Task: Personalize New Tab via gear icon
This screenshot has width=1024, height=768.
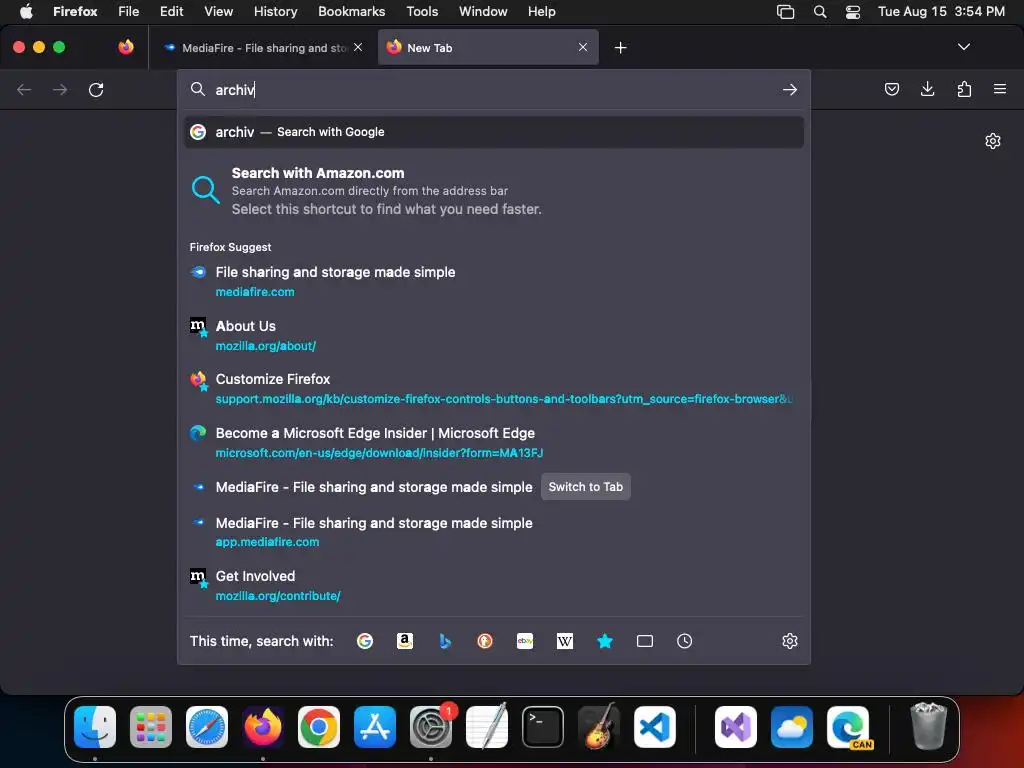Action: tap(993, 141)
